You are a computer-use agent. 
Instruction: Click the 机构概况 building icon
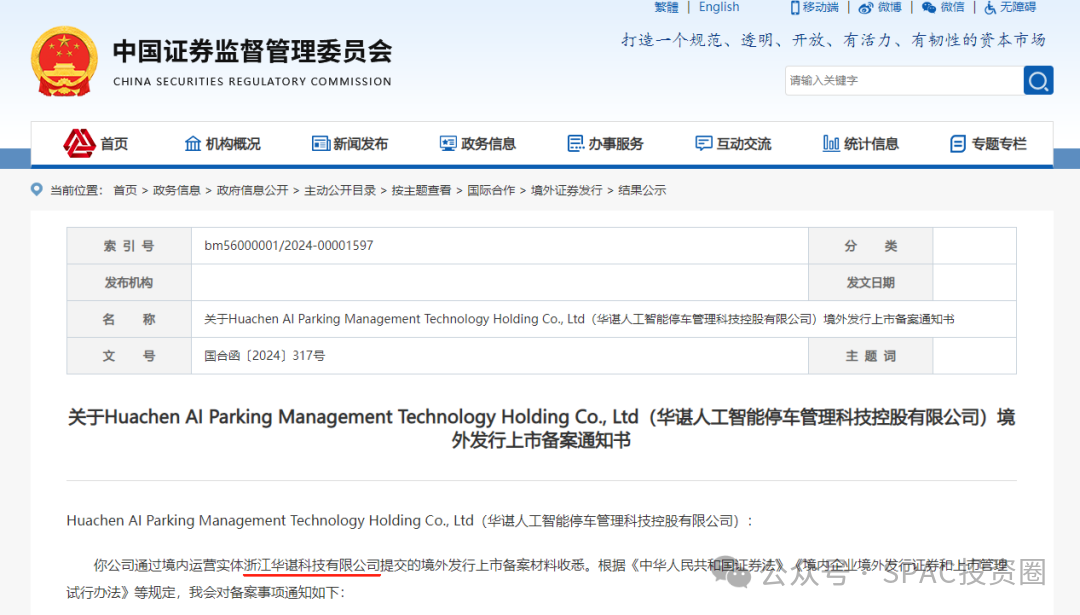[193, 143]
